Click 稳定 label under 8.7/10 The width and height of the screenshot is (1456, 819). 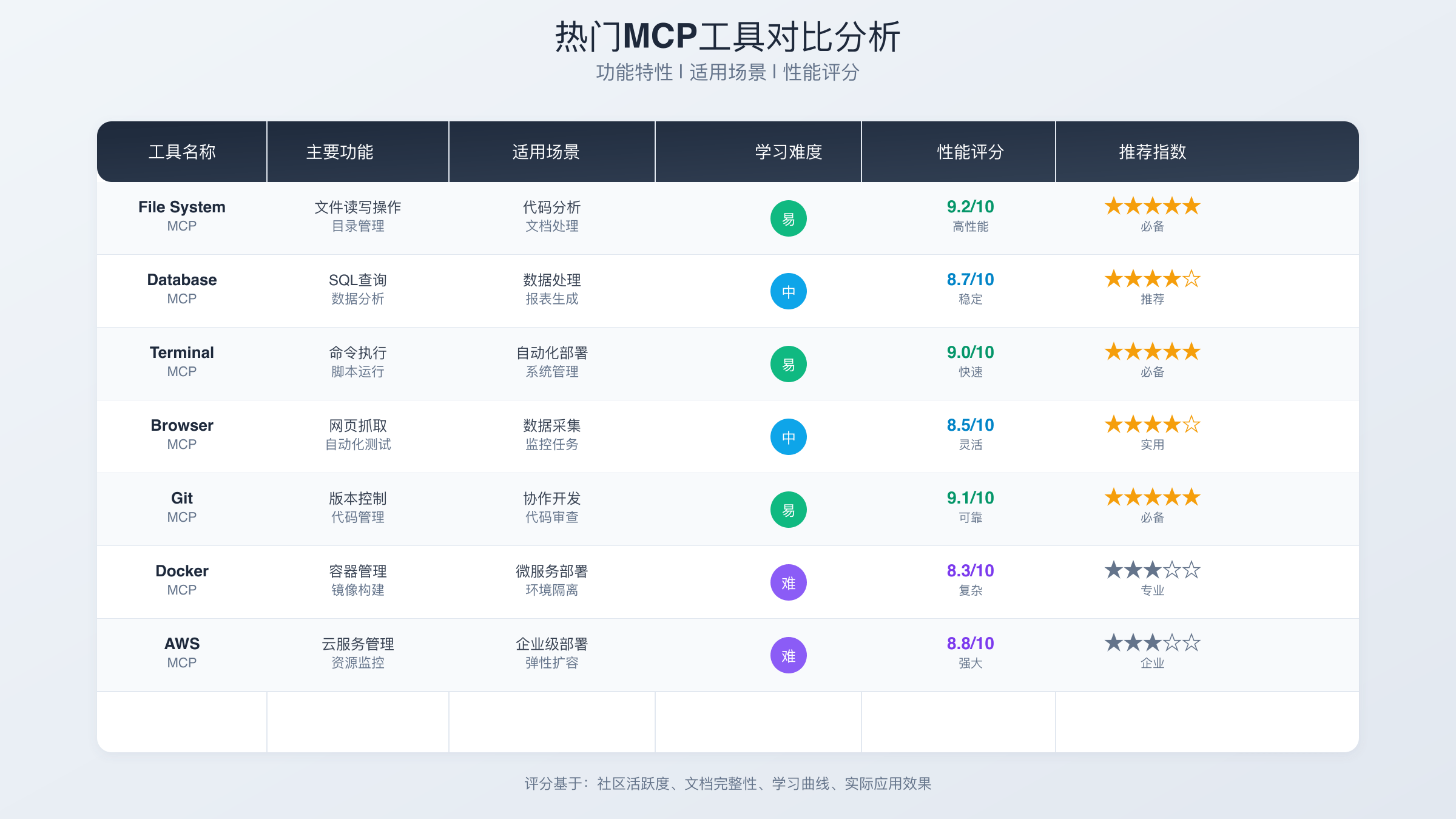pos(970,299)
